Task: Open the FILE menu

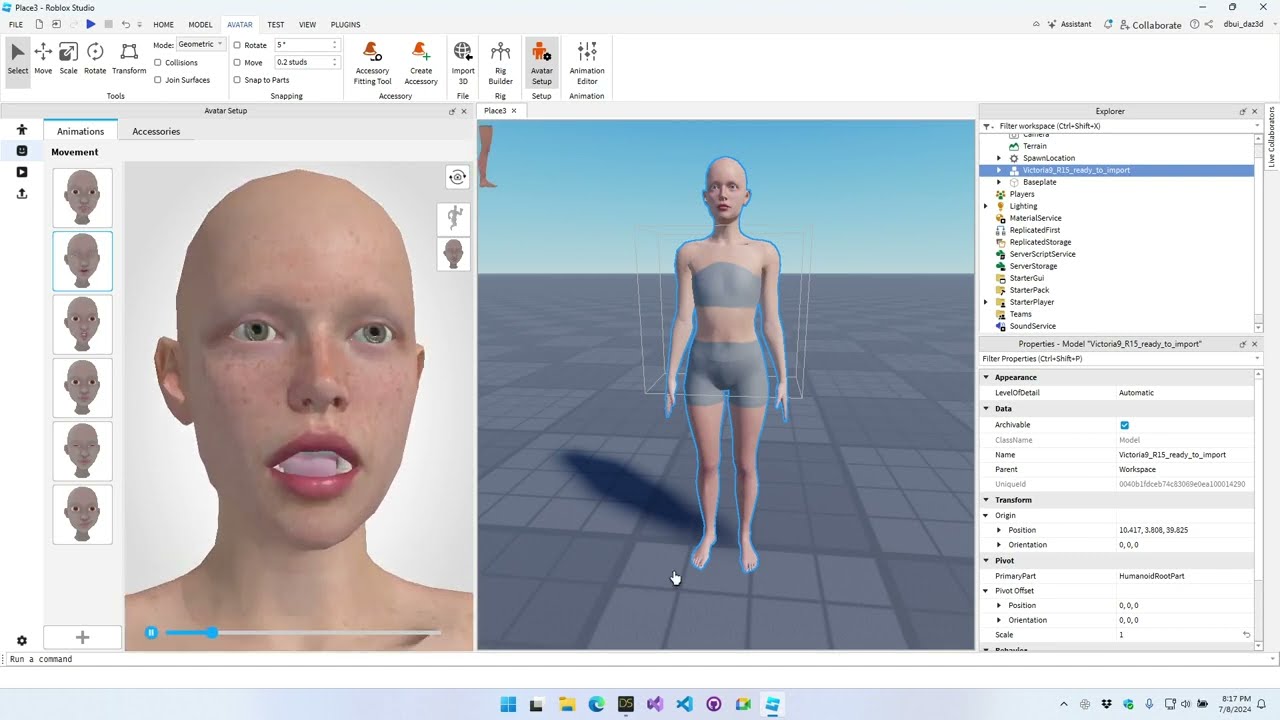Action: [x=16, y=24]
